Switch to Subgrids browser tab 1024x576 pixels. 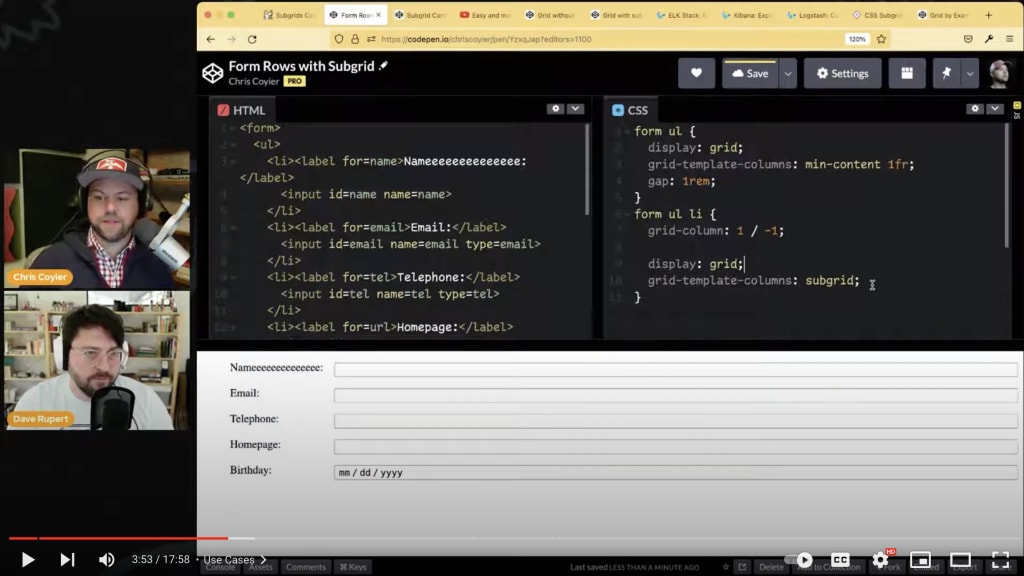pyautogui.click(x=289, y=14)
